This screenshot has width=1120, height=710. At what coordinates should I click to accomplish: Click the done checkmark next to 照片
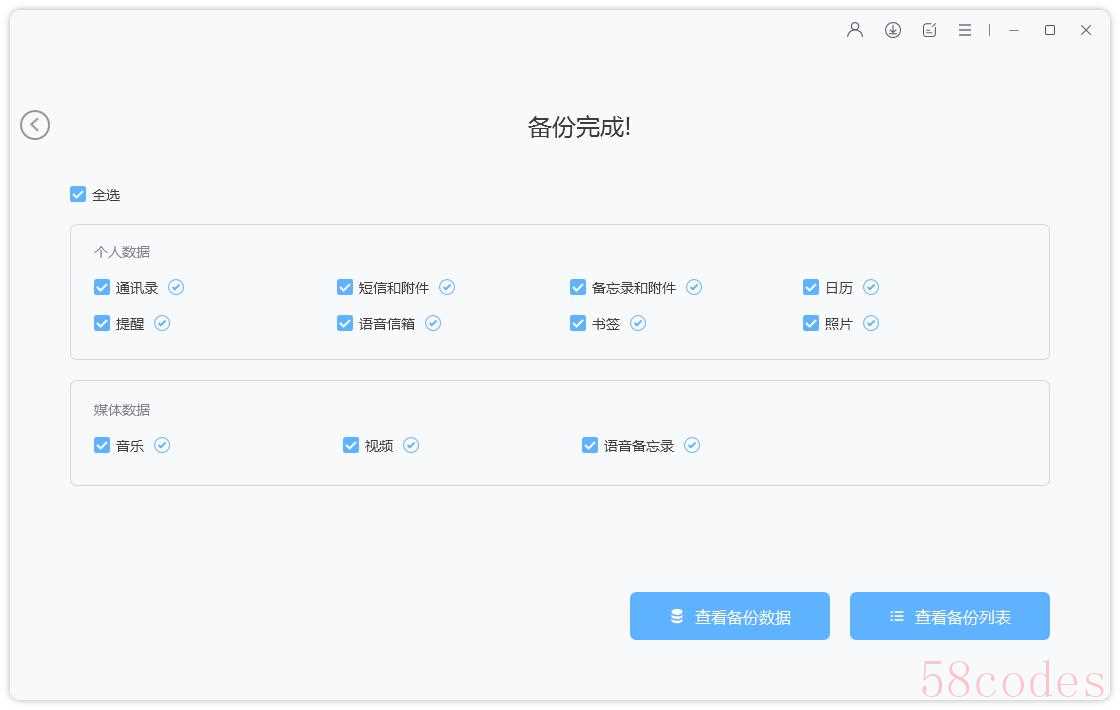[x=871, y=324]
